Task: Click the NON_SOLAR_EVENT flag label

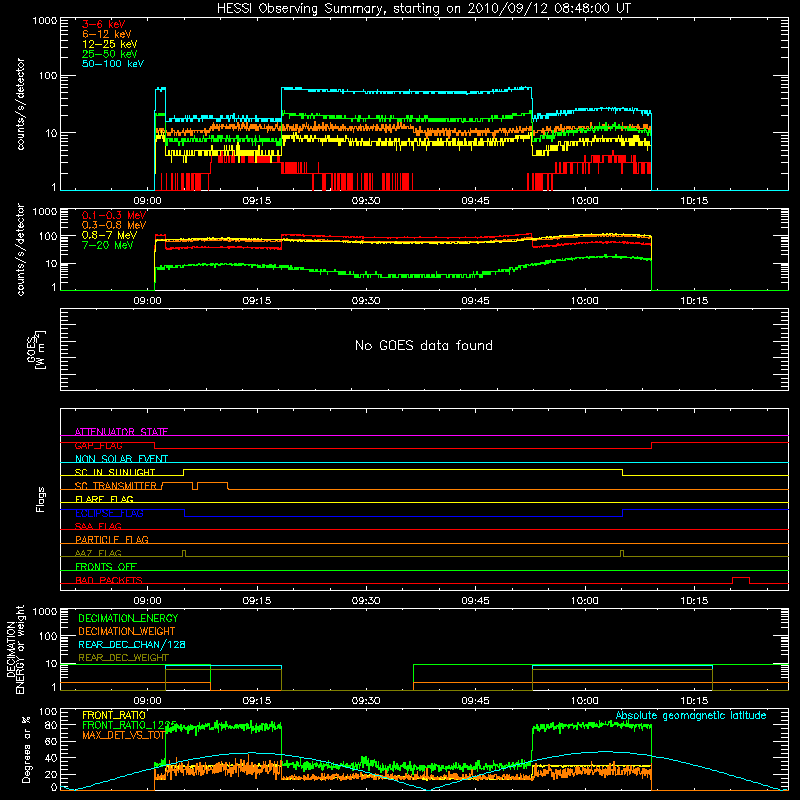Action: (x=121, y=459)
